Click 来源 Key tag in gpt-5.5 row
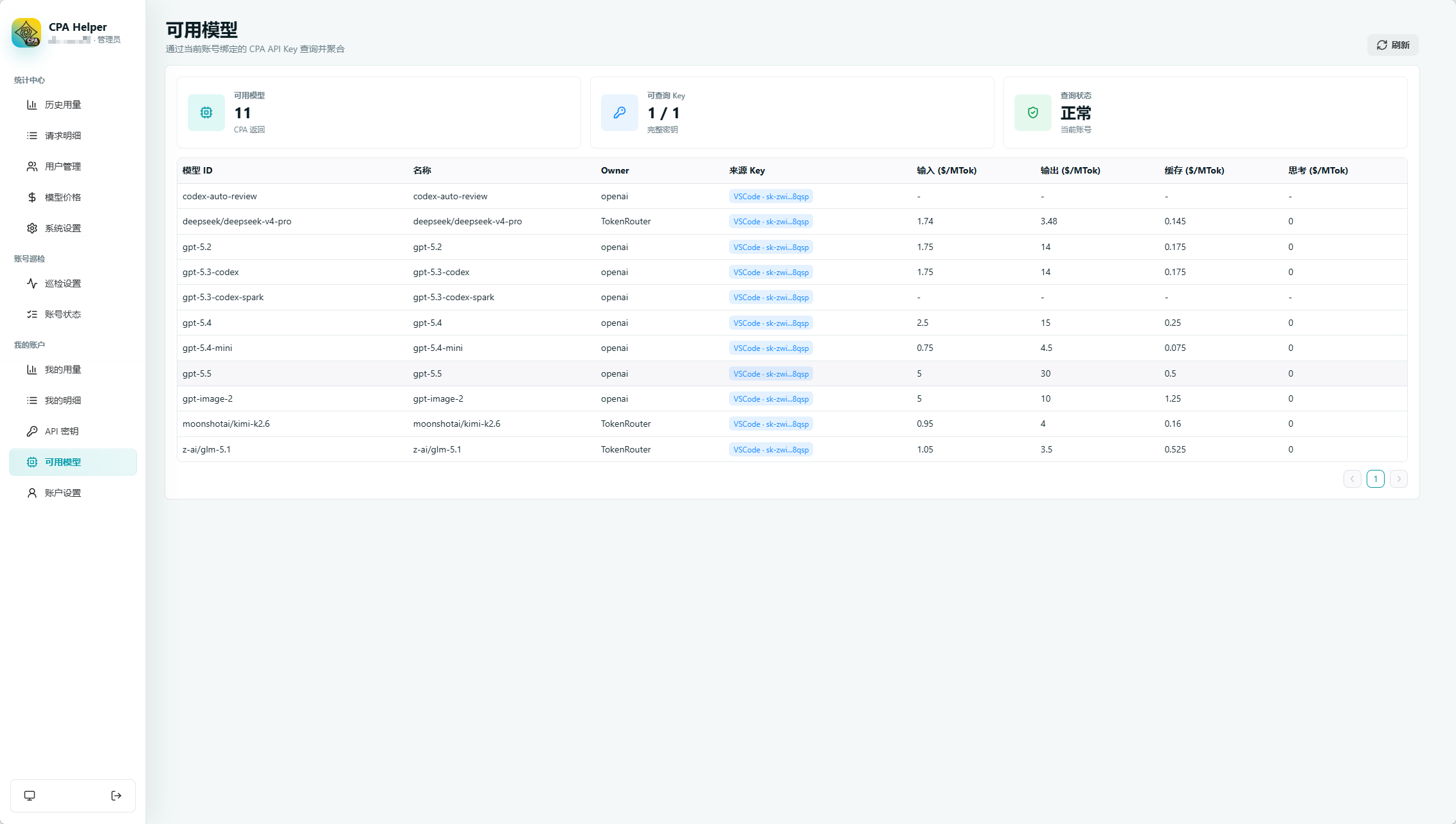 click(771, 373)
